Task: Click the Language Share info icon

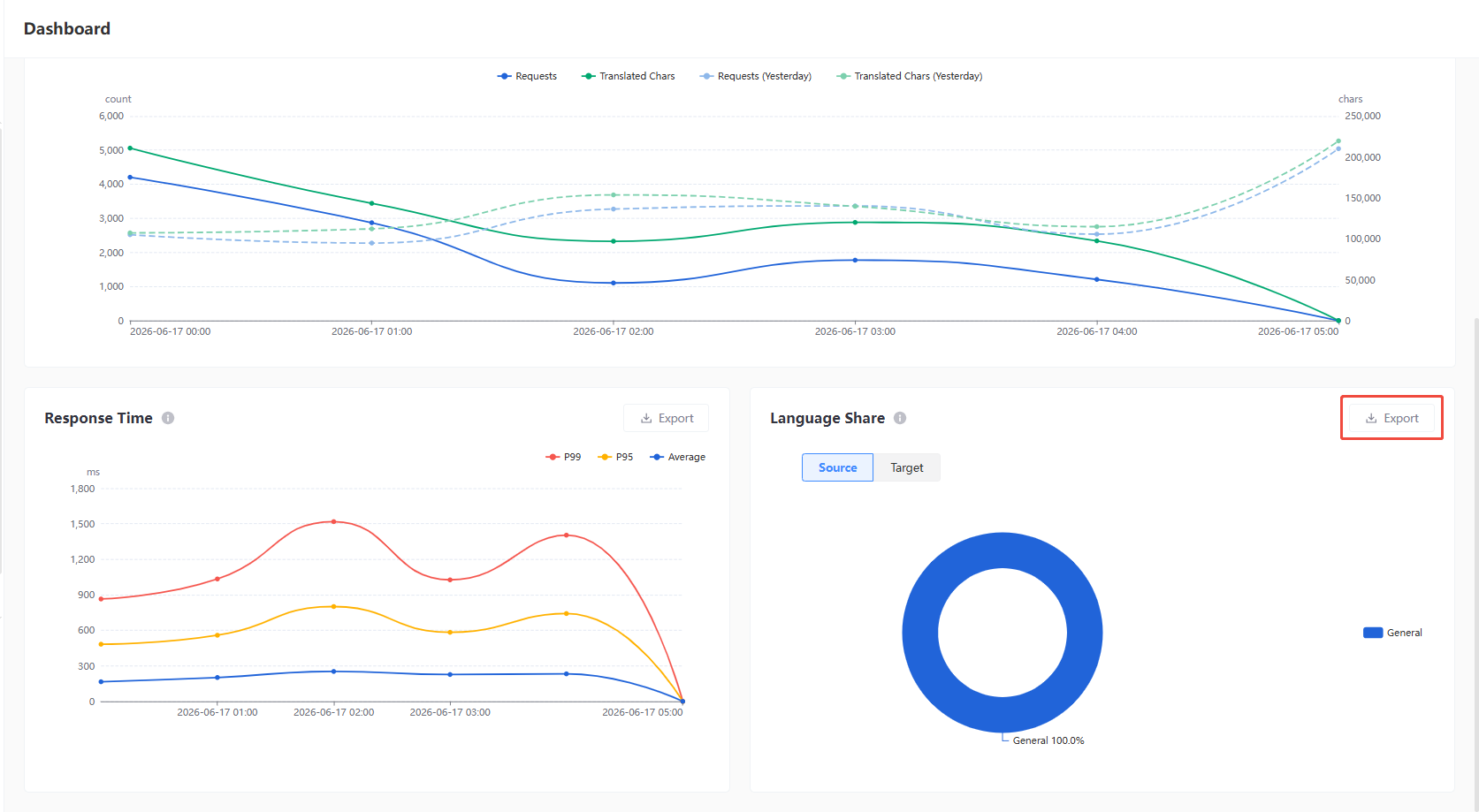Action: click(900, 418)
